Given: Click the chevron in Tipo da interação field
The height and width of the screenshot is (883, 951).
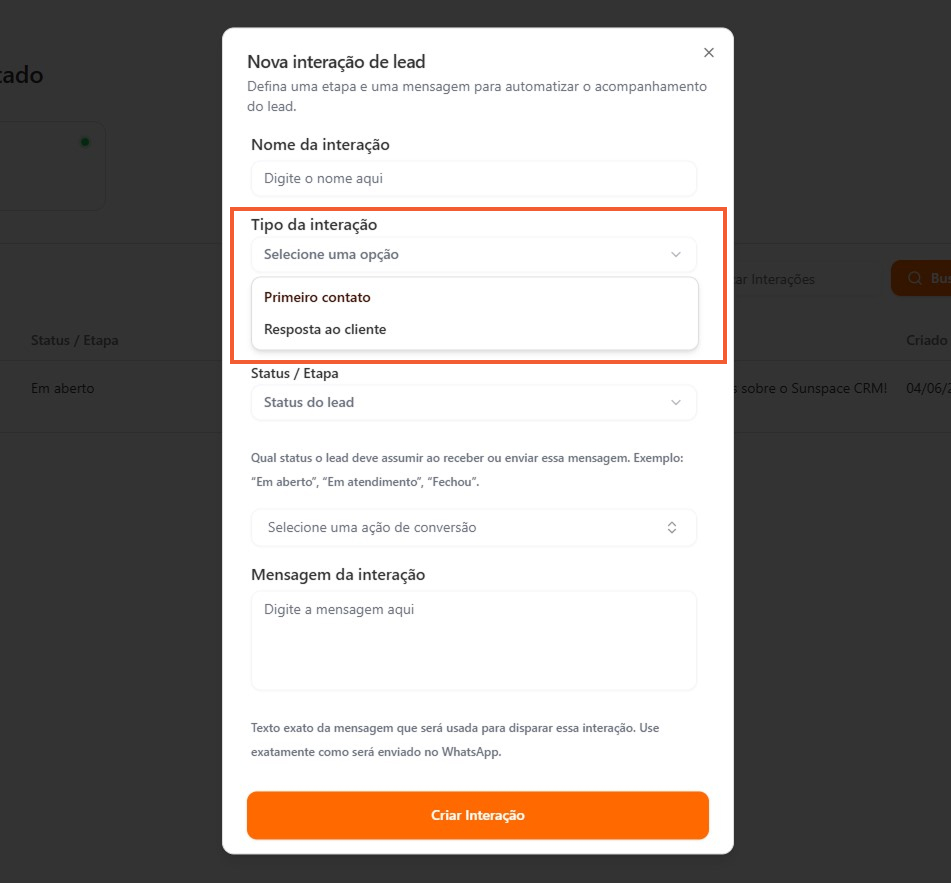Looking at the screenshot, I should pyautogui.click(x=676, y=255).
